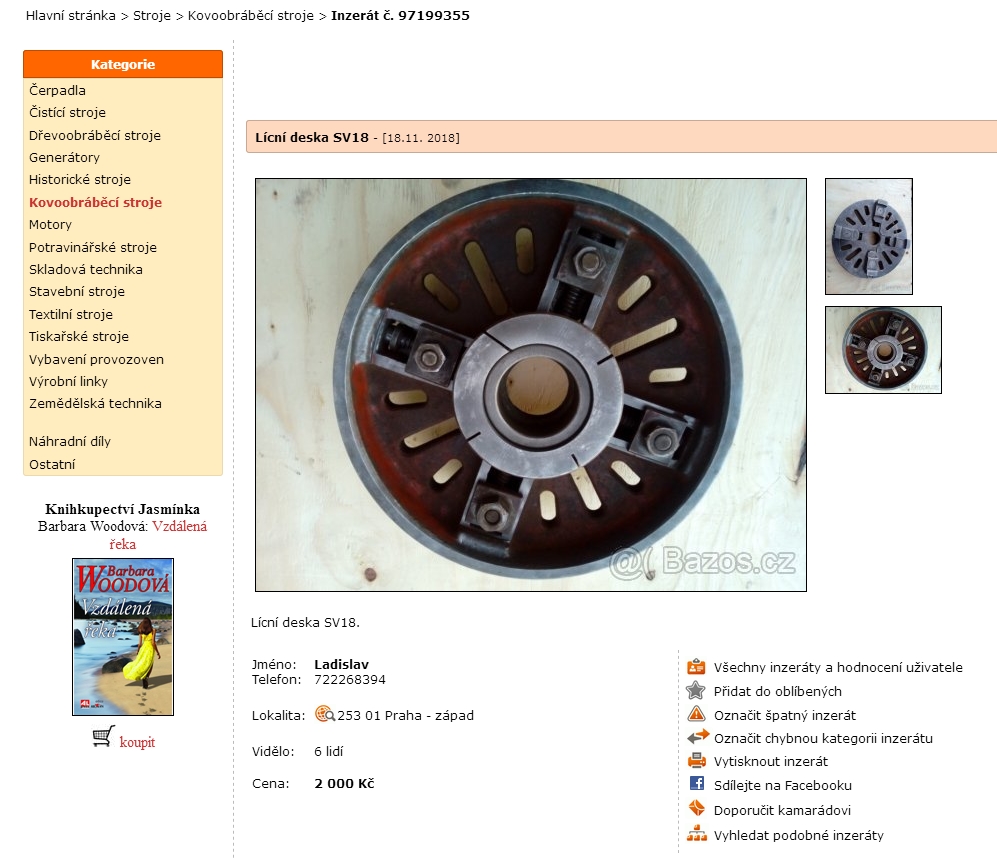Click the star icon to add favorites

click(x=696, y=690)
